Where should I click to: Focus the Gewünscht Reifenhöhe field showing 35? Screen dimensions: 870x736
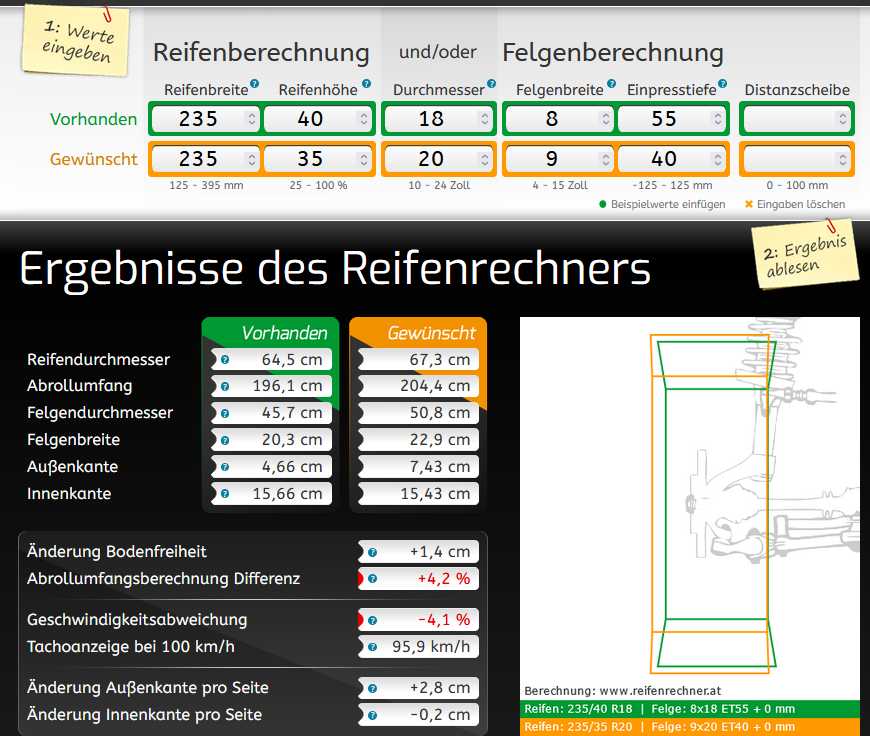click(310, 159)
